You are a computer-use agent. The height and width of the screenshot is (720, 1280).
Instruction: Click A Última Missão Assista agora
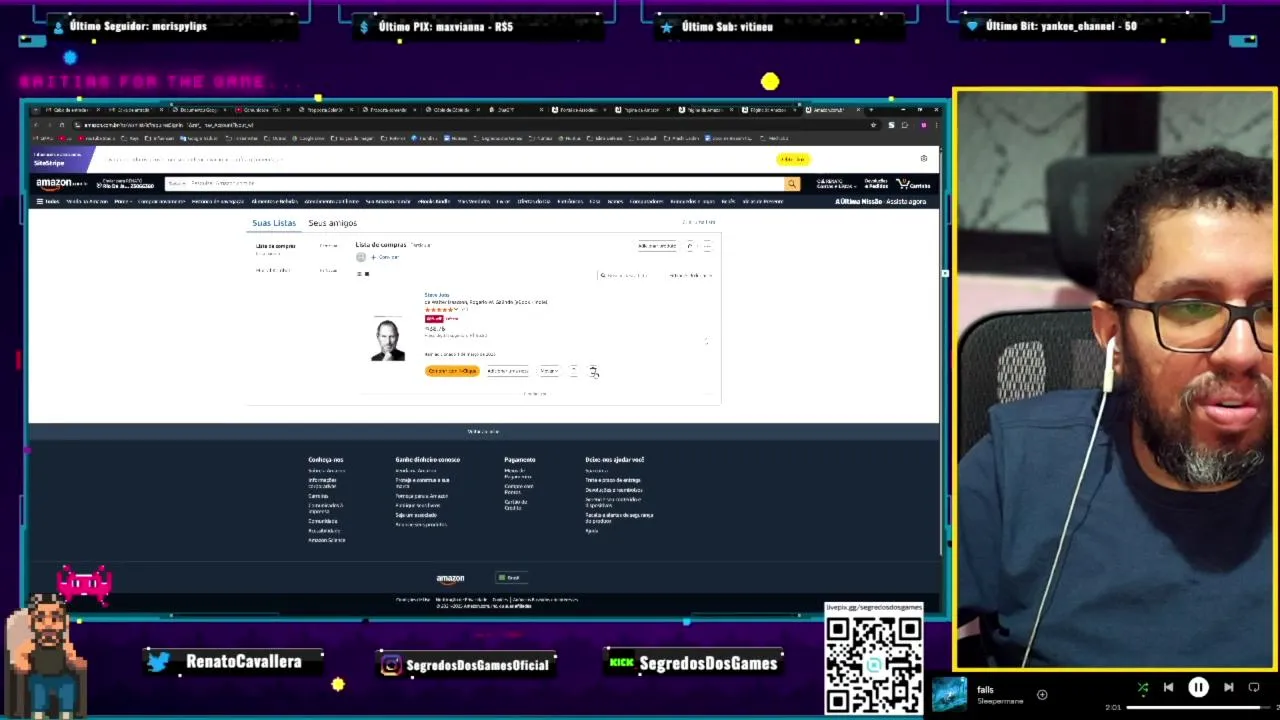[881, 201]
